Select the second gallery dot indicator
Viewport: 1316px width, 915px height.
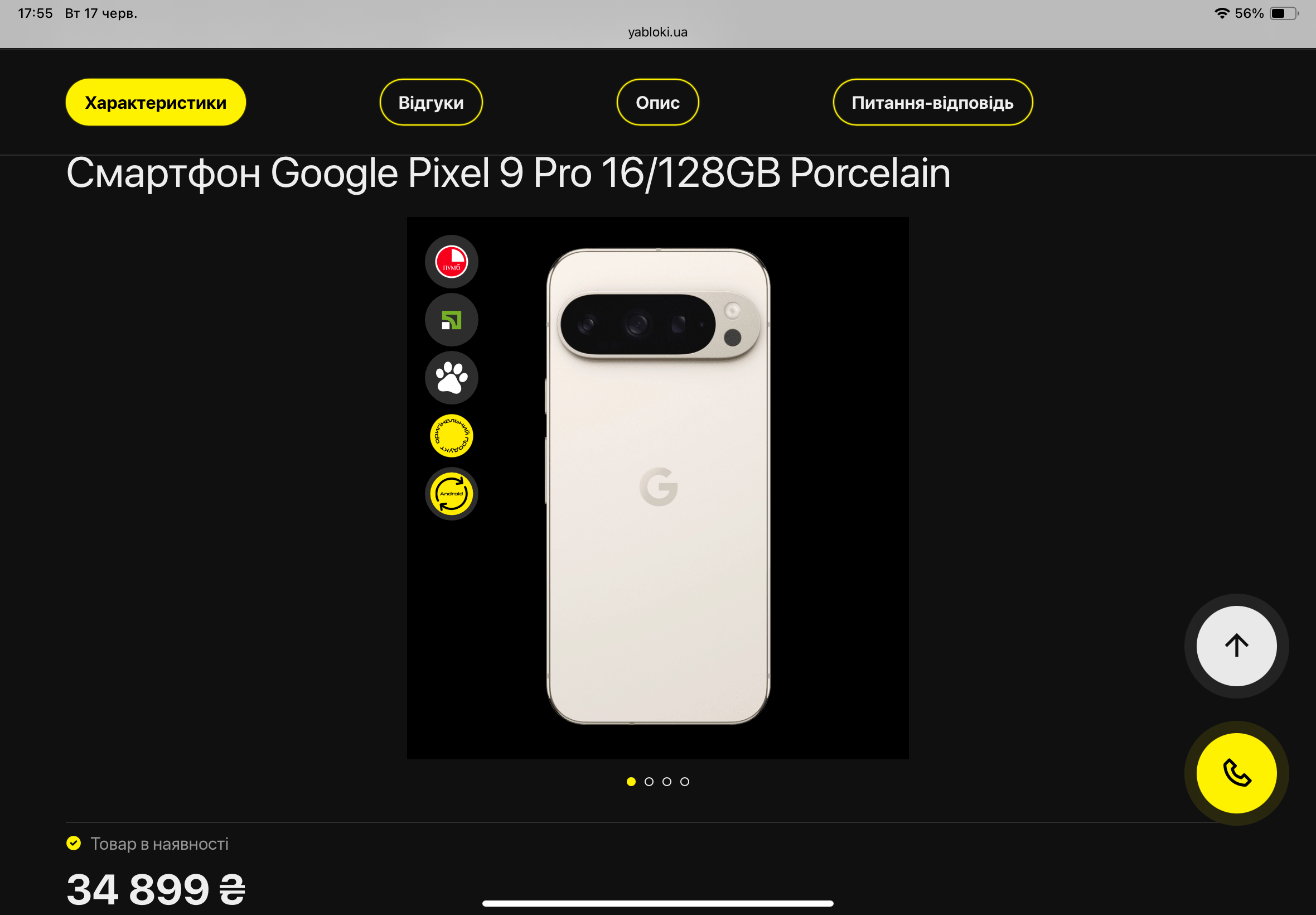[649, 782]
